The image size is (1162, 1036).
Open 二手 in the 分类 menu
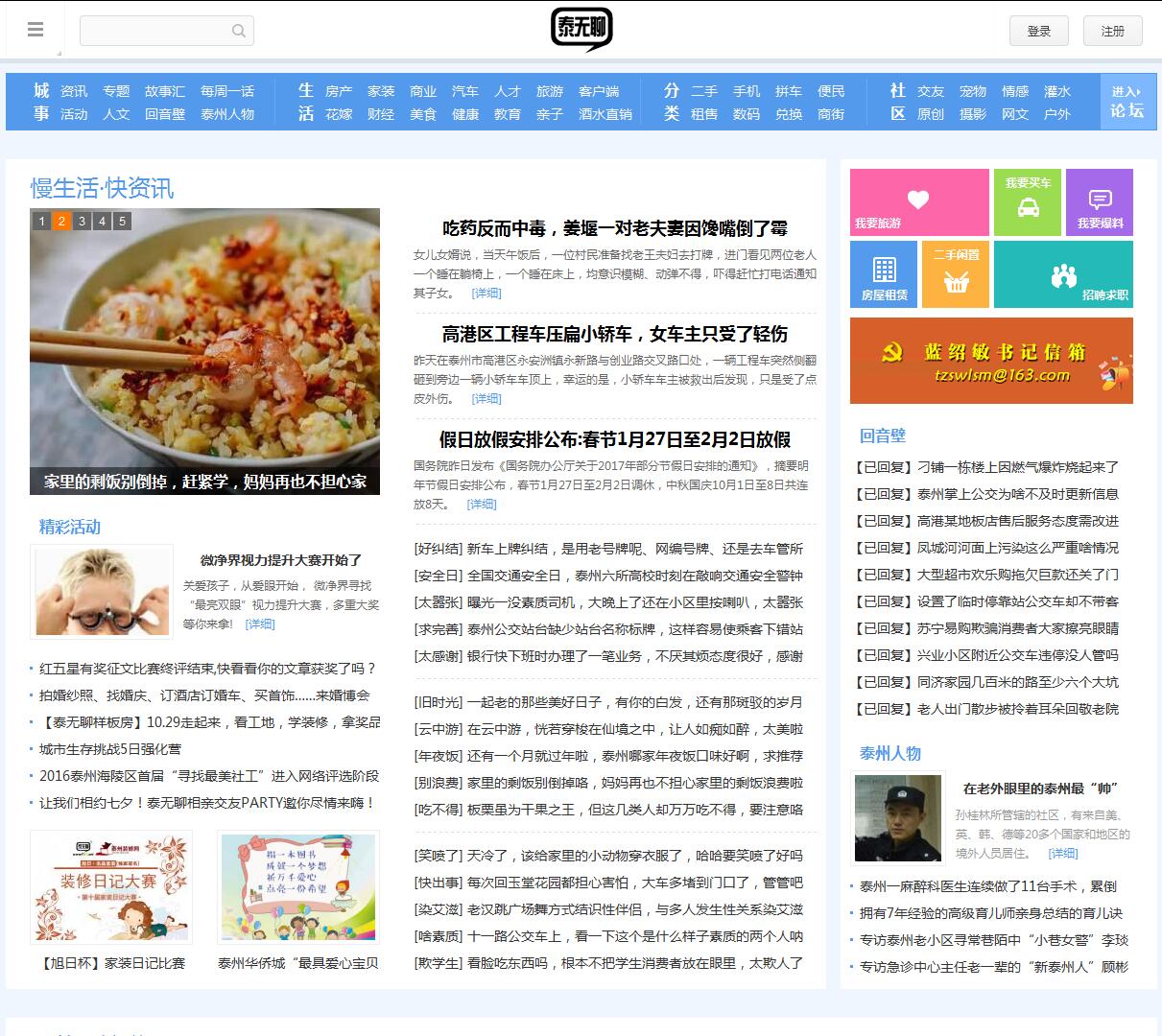click(704, 91)
